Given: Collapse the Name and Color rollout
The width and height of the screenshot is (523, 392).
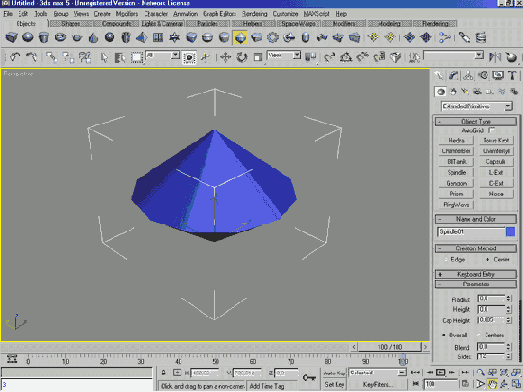Looking at the screenshot, I should [x=476, y=219].
